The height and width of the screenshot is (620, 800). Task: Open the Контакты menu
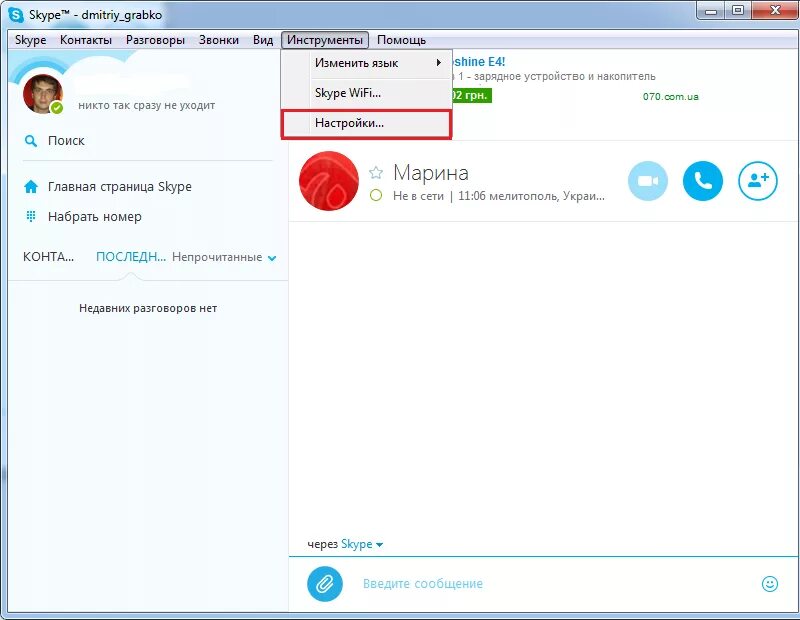point(86,40)
